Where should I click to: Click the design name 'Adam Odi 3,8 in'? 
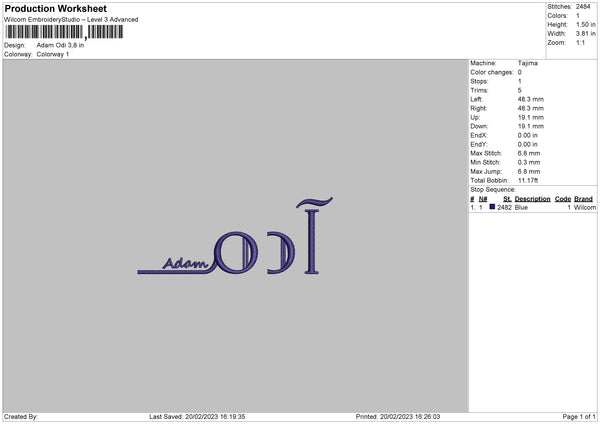[60, 45]
